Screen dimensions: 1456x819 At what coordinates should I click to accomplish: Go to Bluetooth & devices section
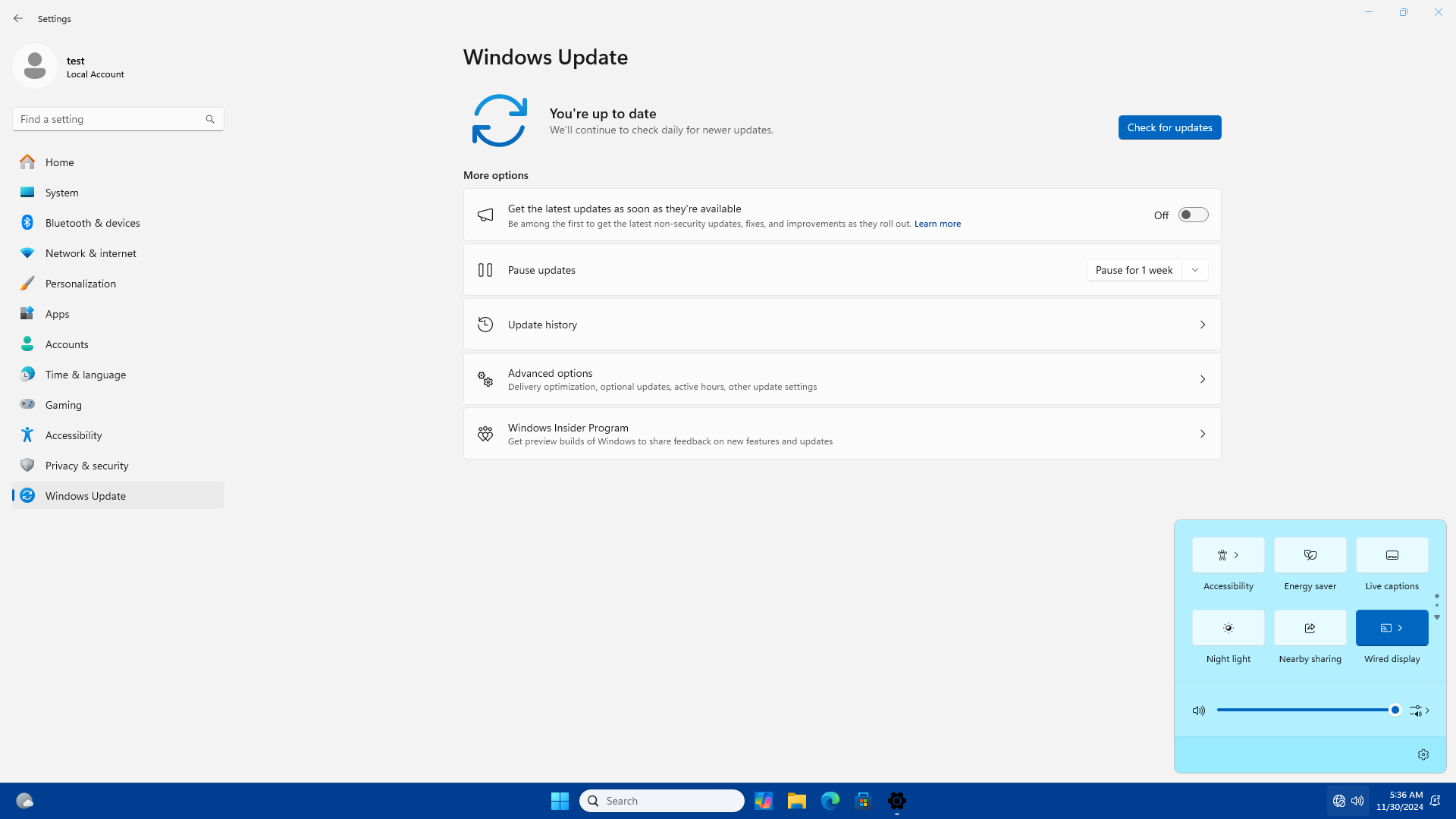click(x=93, y=223)
